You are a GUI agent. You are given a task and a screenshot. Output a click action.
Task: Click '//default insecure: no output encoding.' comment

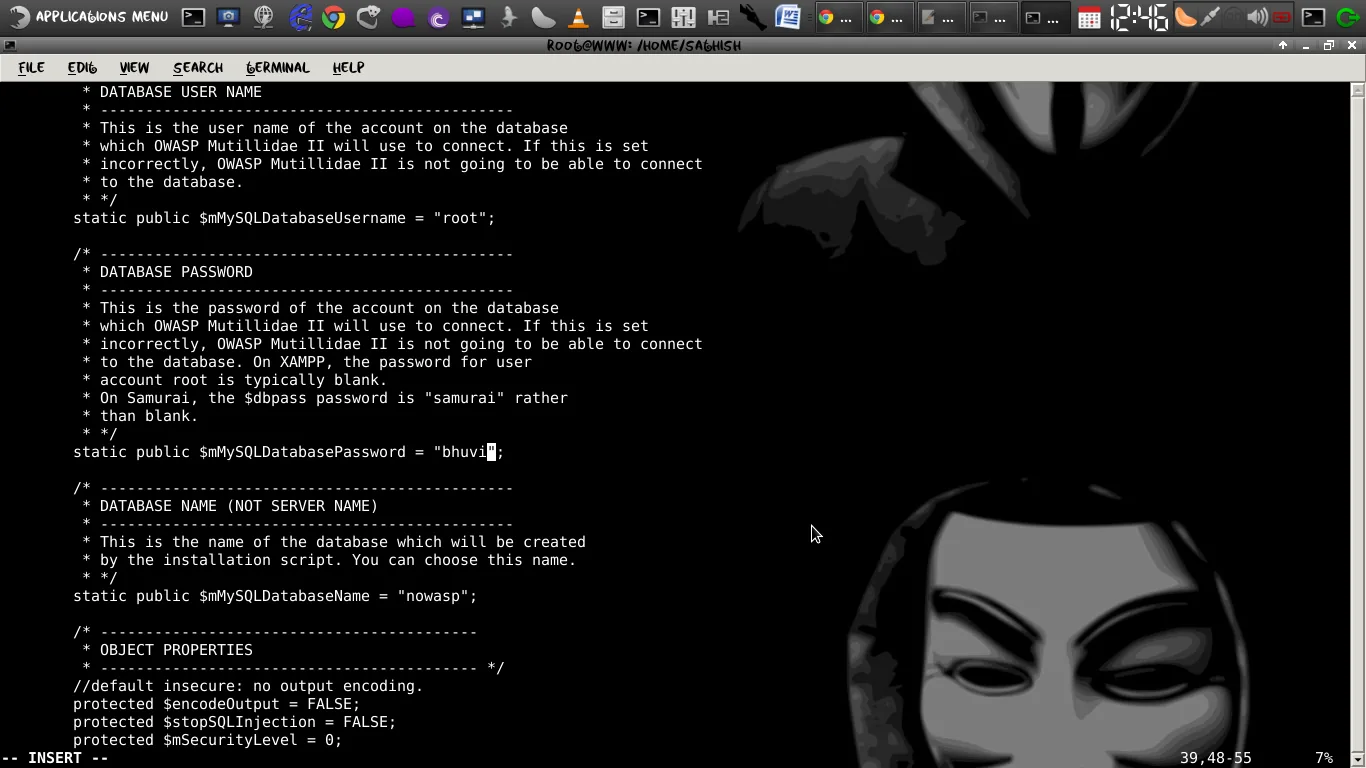[x=248, y=686]
